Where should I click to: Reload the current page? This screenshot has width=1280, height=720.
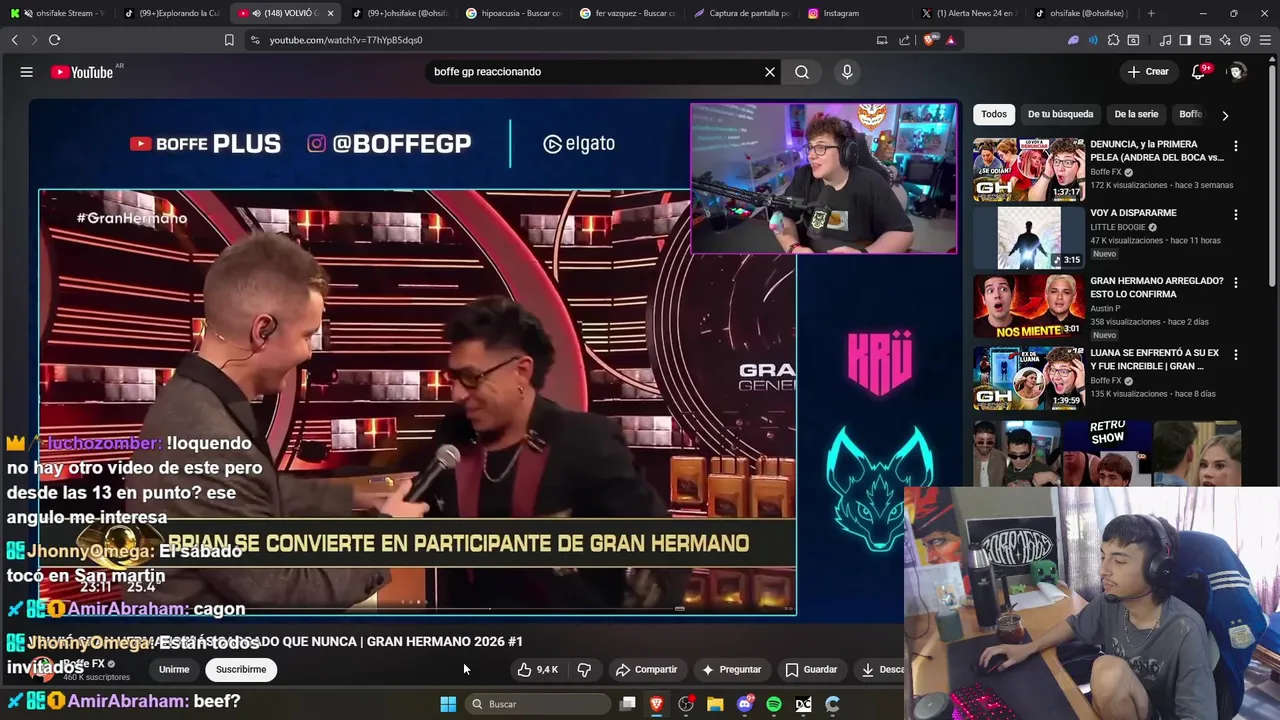54,40
